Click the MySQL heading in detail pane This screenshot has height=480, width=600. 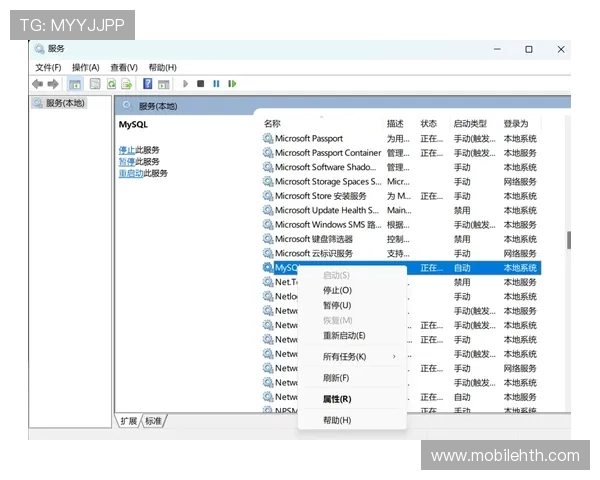(x=133, y=124)
